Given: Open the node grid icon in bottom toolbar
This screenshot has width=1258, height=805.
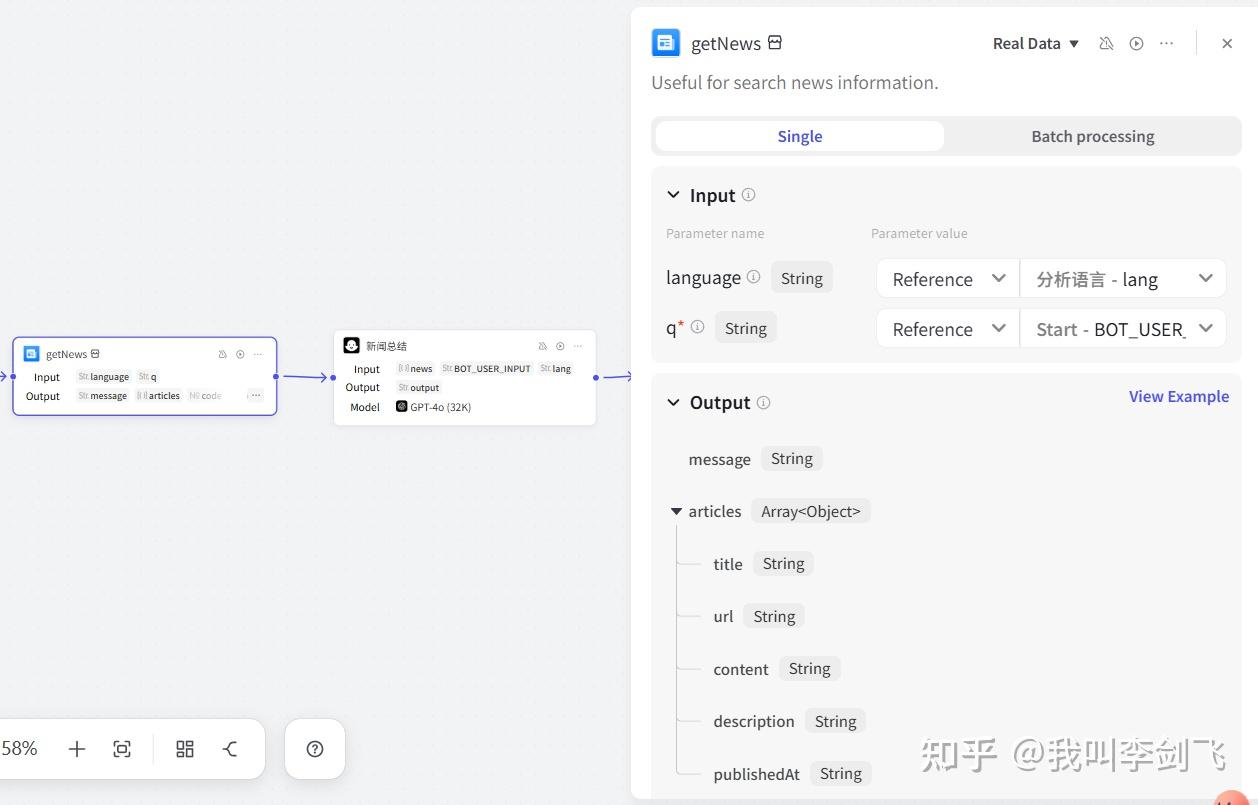Looking at the screenshot, I should pyautogui.click(x=185, y=749).
